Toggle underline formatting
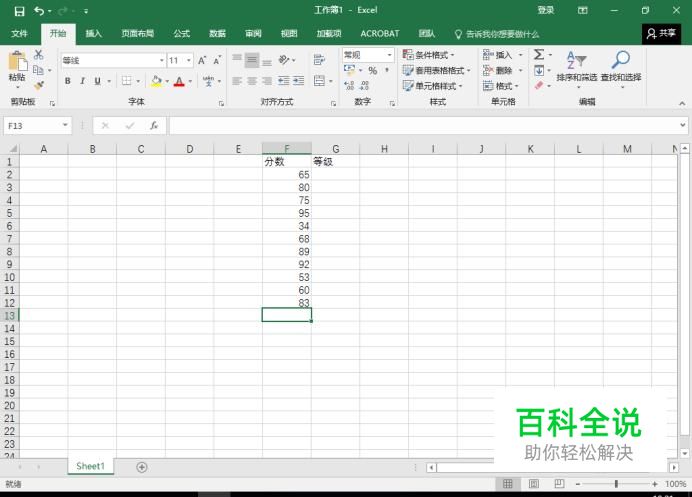692x497 pixels. (97, 81)
